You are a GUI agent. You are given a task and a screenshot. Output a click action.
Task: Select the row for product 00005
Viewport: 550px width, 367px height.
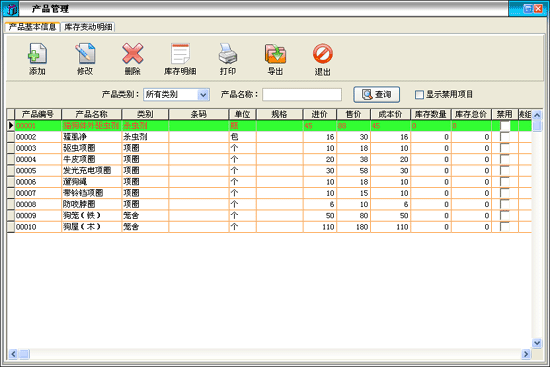pos(269,171)
